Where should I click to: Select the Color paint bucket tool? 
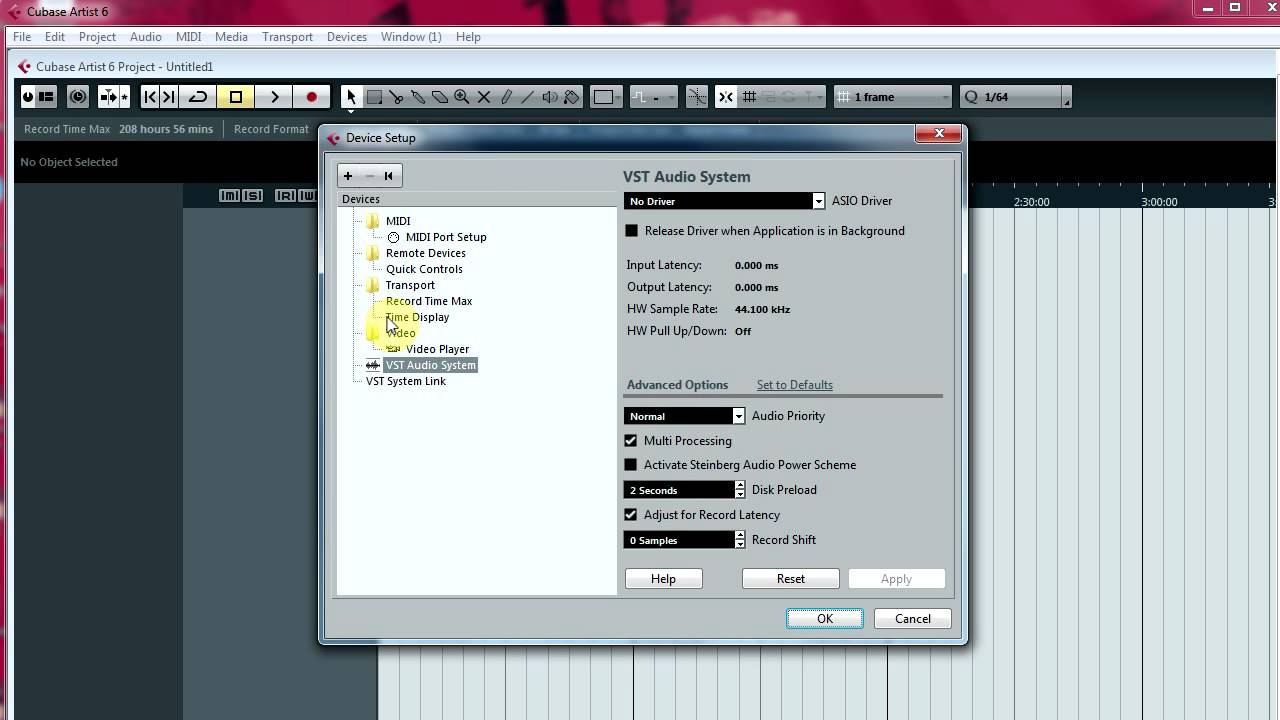click(572, 97)
